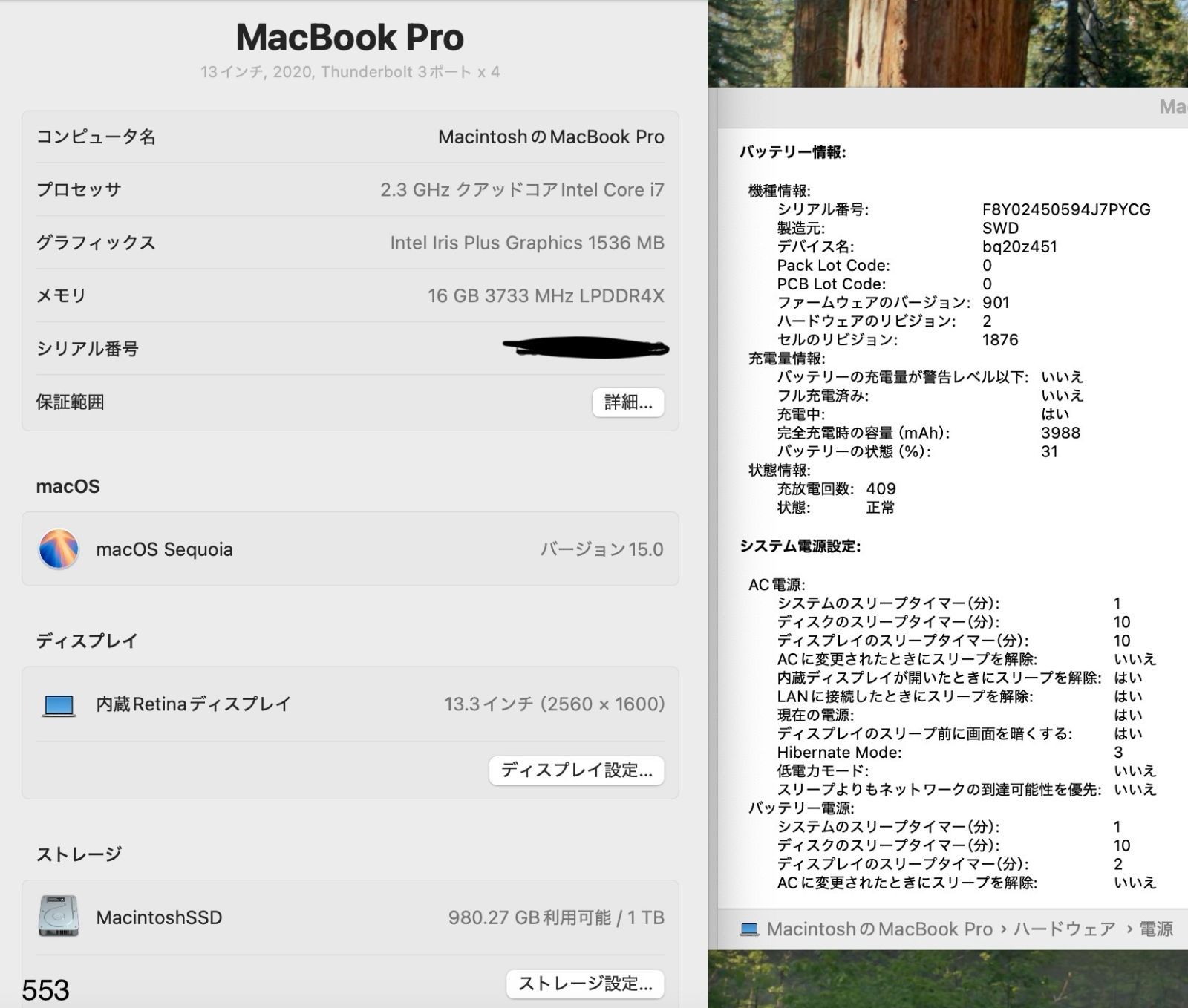Click the MacBook Pro title heading
1188x1008 pixels.
pyautogui.click(x=350, y=38)
